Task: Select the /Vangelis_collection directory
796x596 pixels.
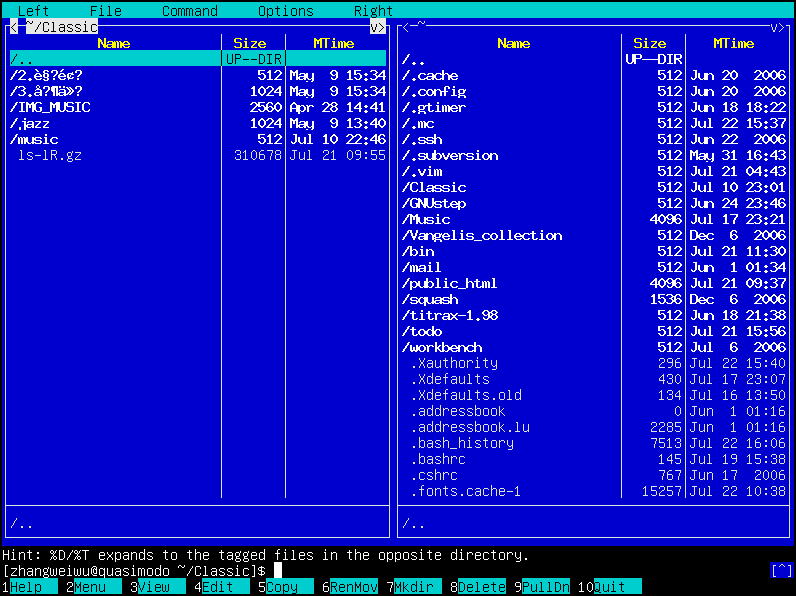Action: click(x=481, y=235)
